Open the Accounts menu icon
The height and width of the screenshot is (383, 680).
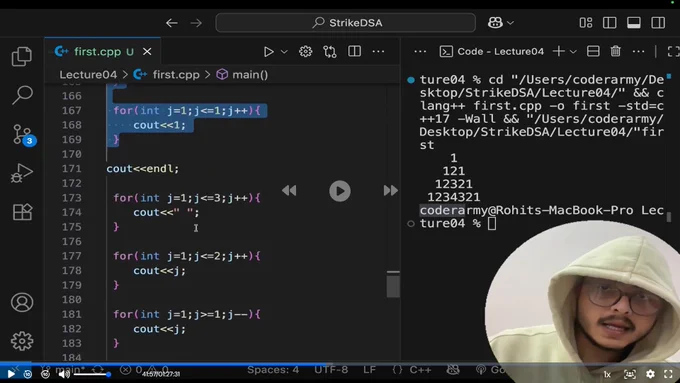(x=22, y=302)
